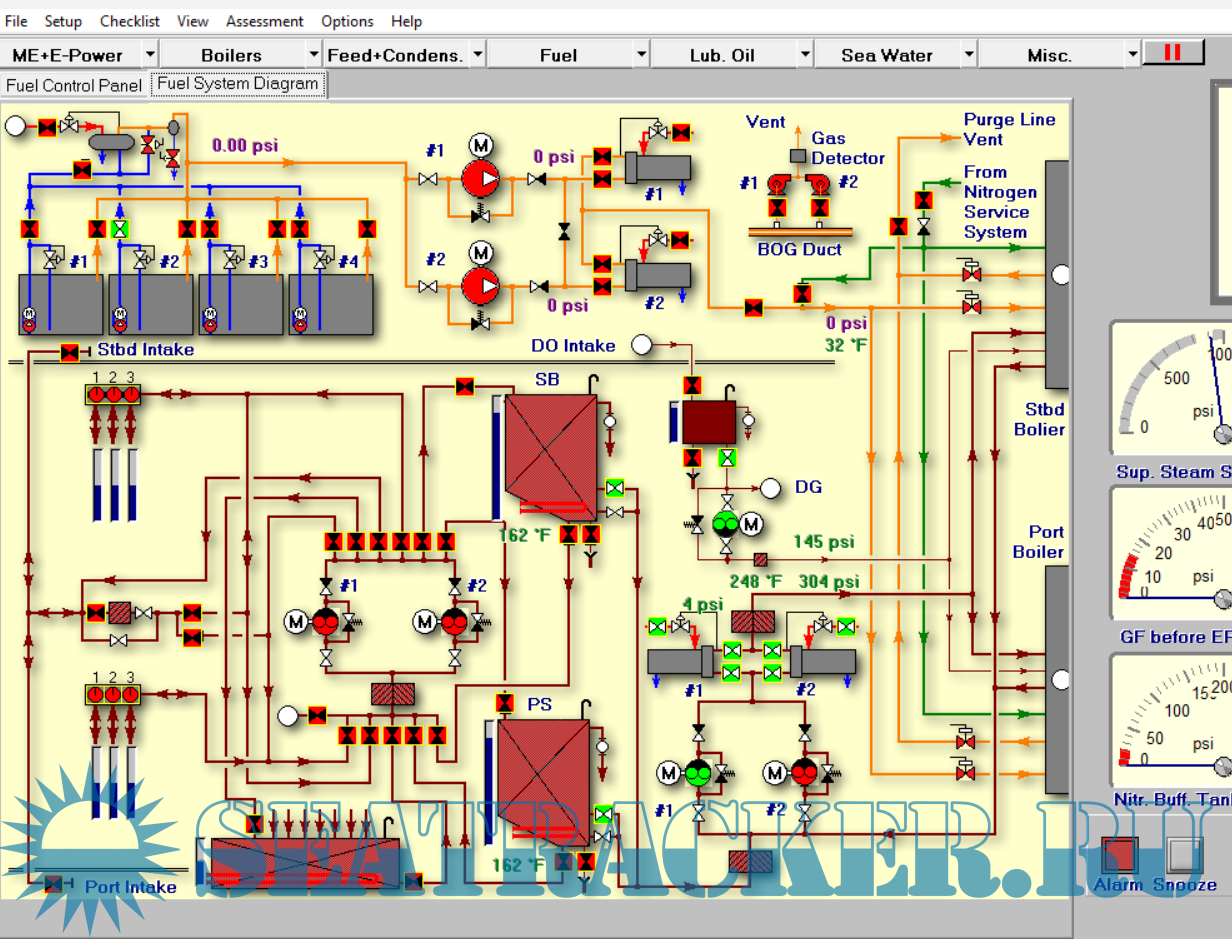Click gas fuel pump #1 at top
The height and width of the screenshot is (939, 1232).
(x=480, y=179)
